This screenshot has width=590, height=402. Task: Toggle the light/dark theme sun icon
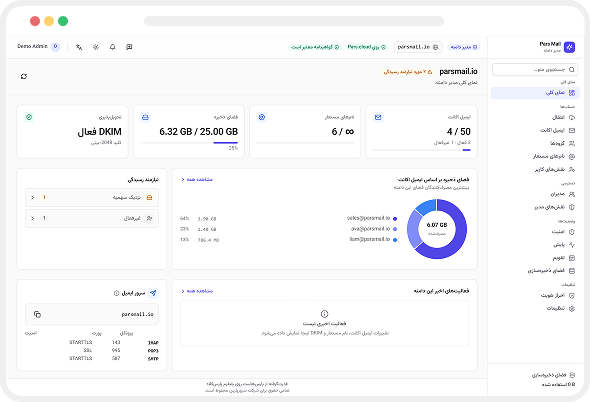(96, 47)
